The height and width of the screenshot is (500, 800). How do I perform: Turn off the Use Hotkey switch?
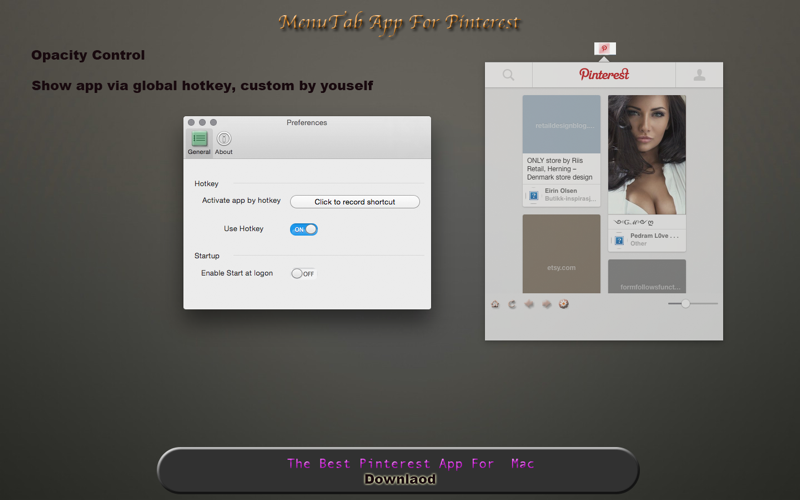tap(304, 229)
